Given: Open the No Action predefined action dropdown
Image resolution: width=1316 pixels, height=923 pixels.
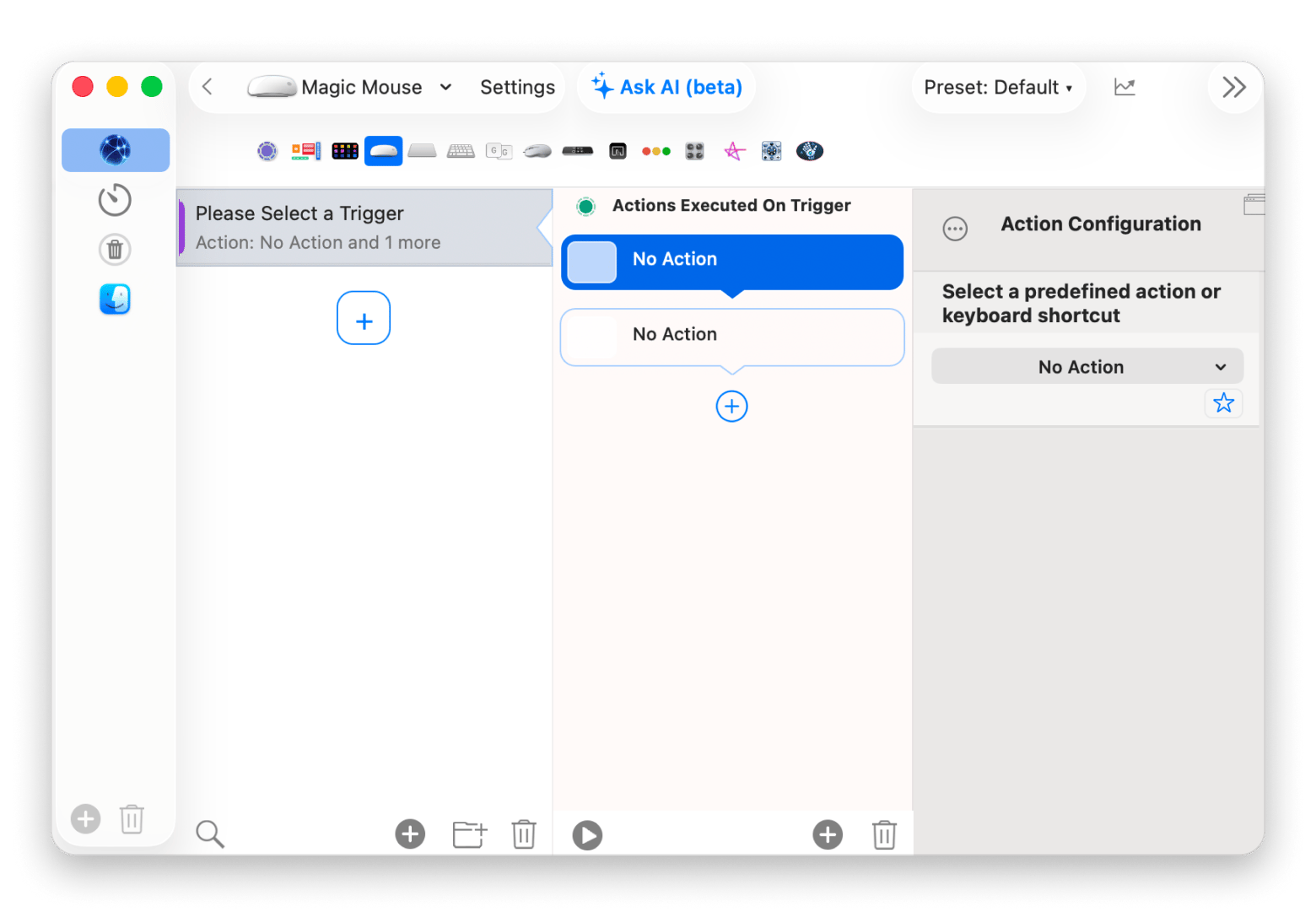Looking at the screenshot, I should tap(1087, 367).
